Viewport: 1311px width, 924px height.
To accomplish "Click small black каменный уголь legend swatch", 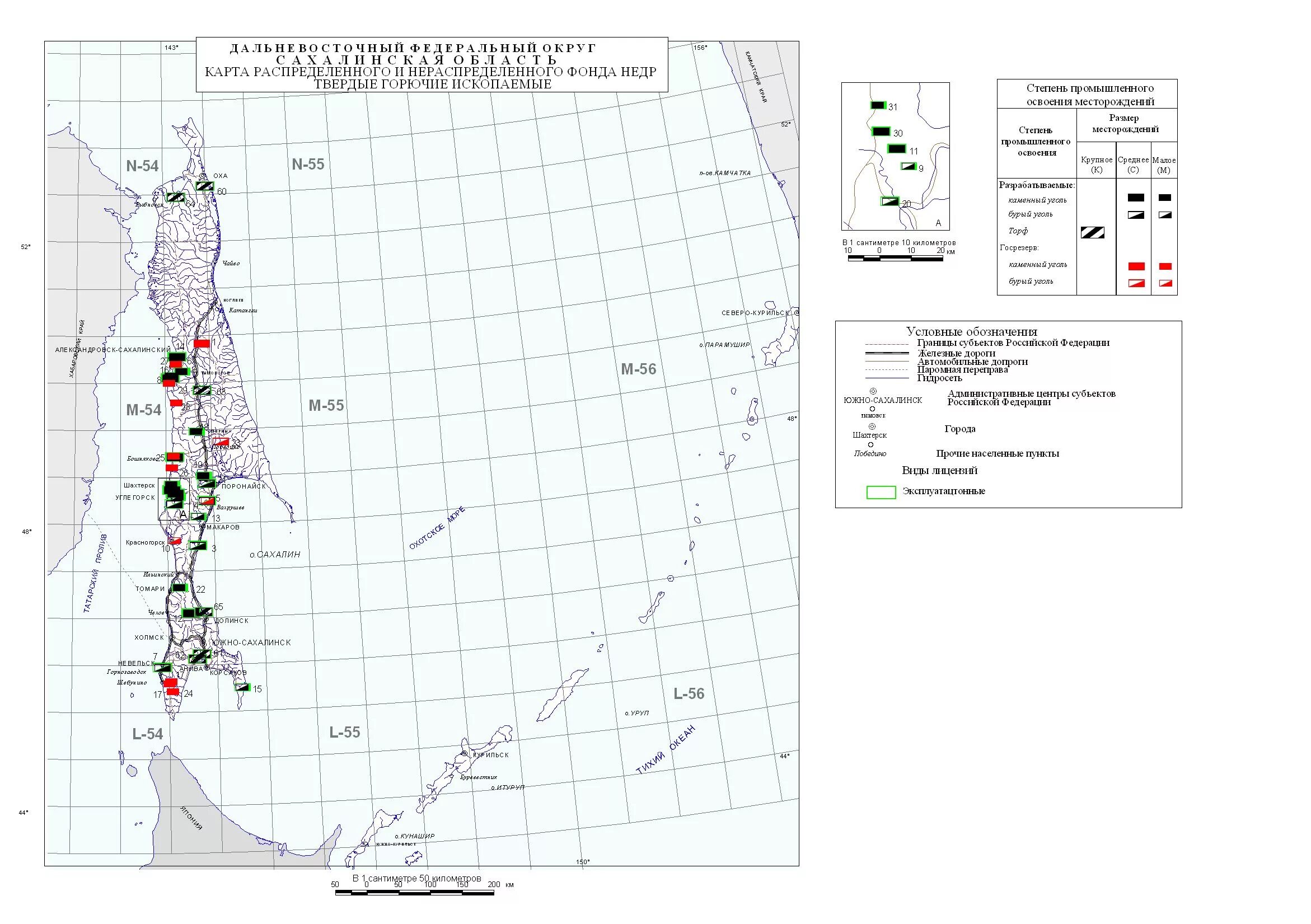I will (x=1165, y=198).
